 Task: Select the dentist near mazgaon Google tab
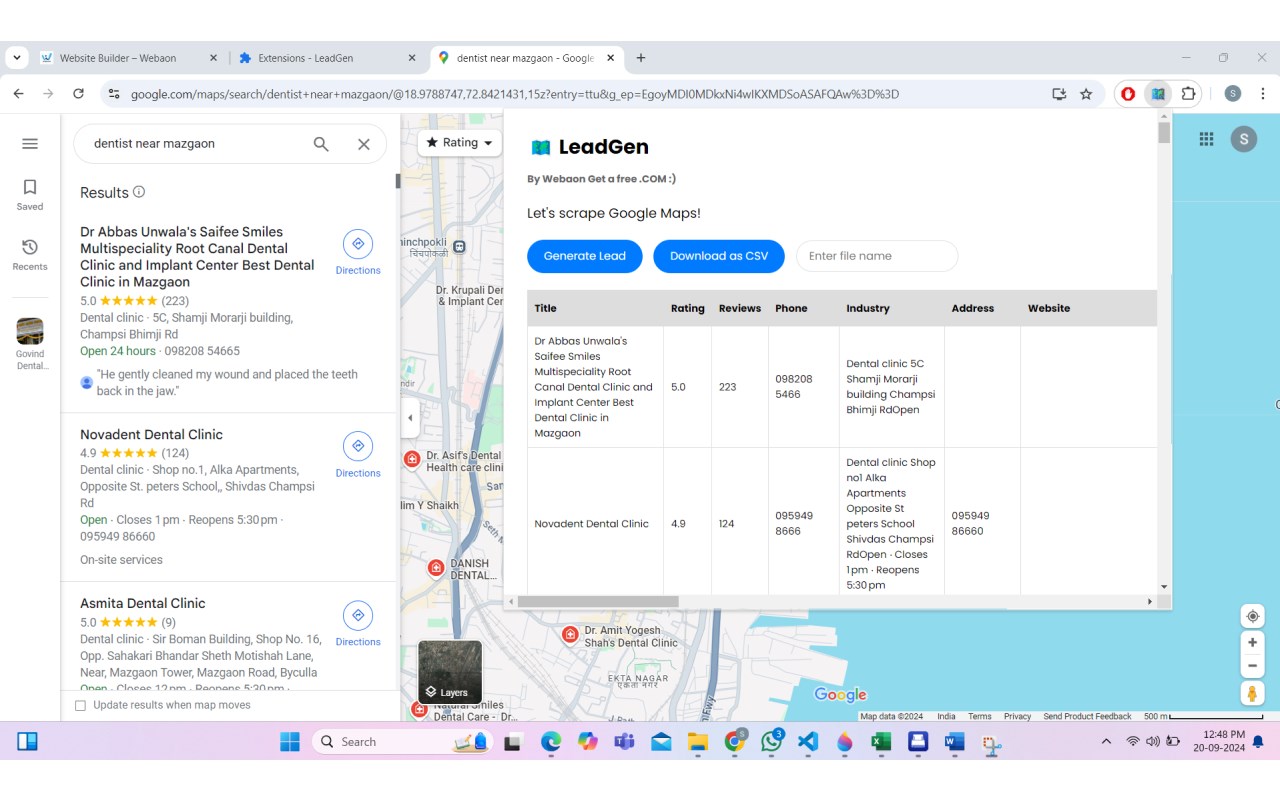tap(527, 58)
